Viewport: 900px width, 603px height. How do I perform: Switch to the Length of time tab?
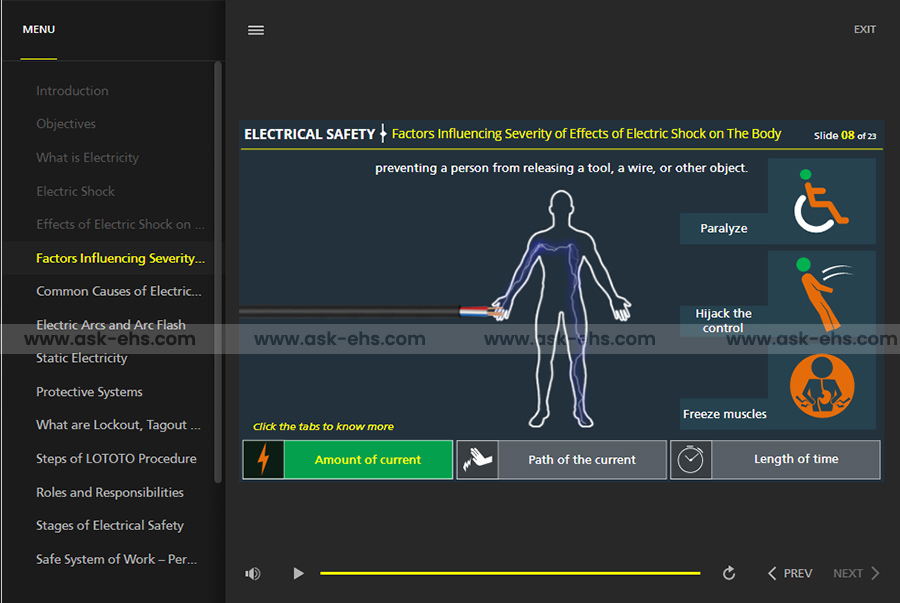click(x=796, y=460)
